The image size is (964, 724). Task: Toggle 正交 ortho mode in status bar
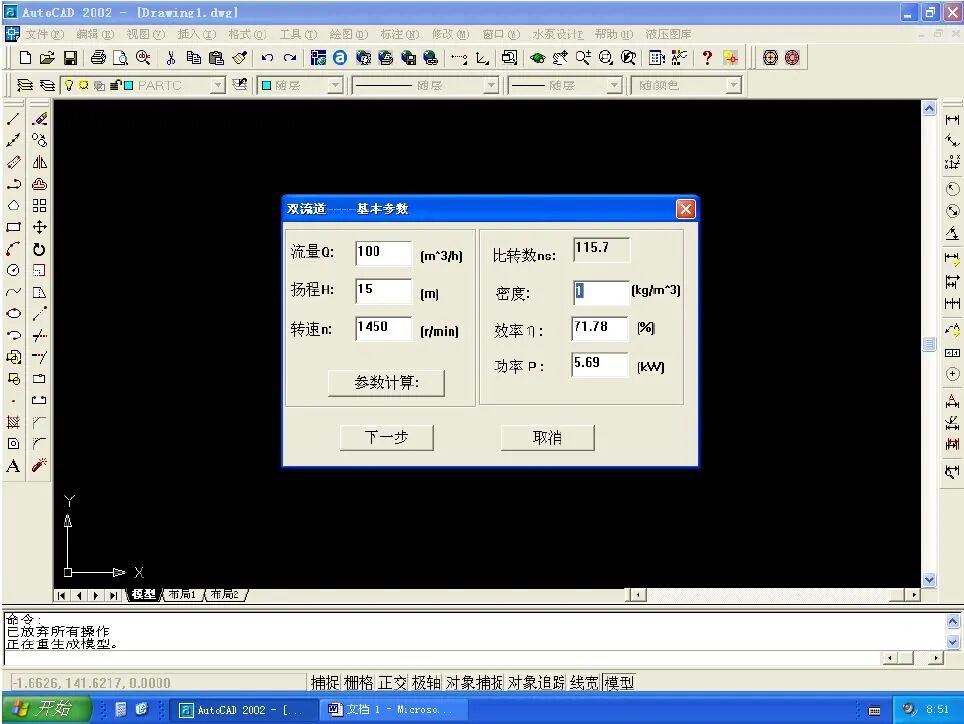pos(392,682)
